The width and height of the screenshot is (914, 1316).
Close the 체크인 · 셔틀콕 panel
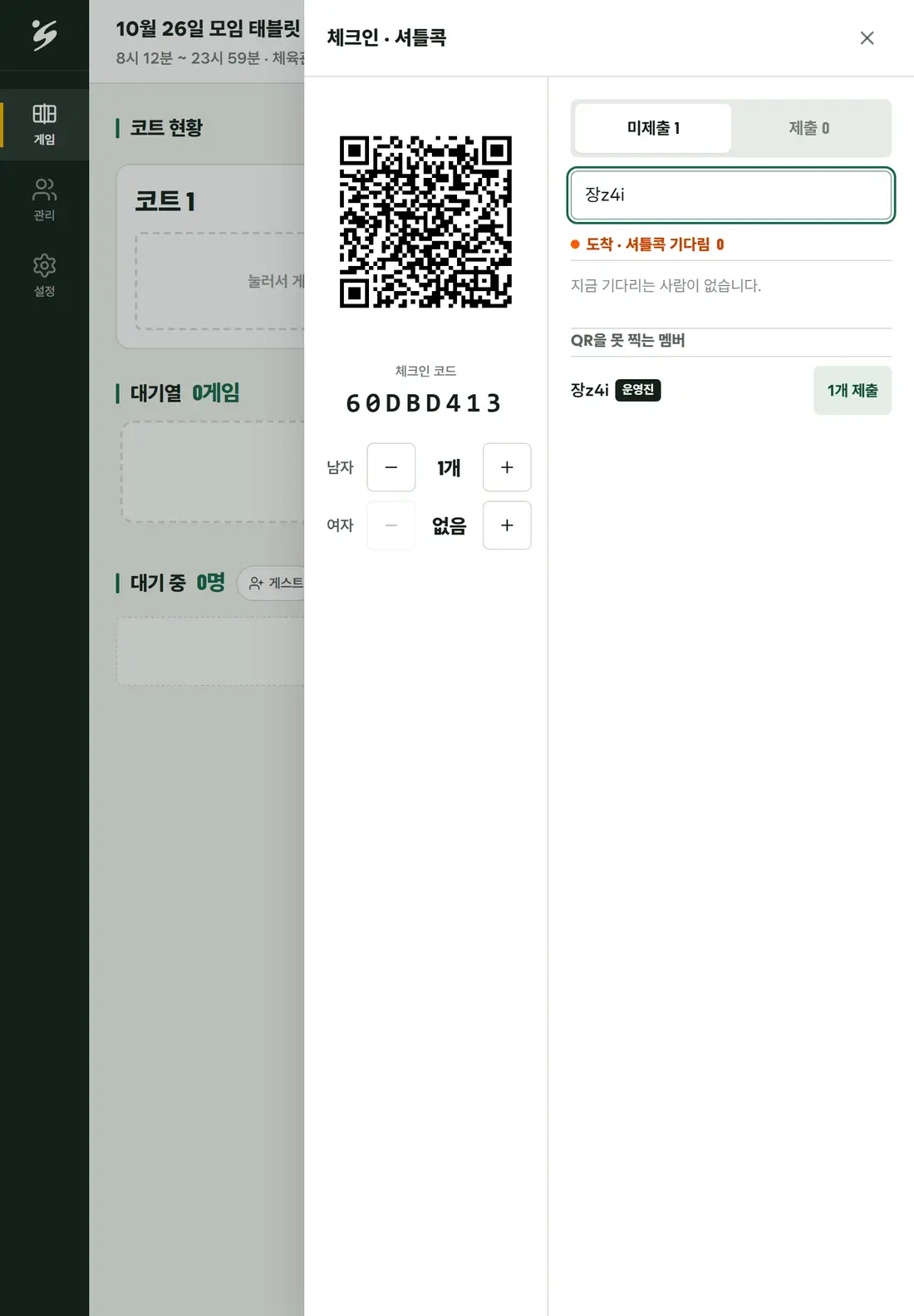(867, 38)
